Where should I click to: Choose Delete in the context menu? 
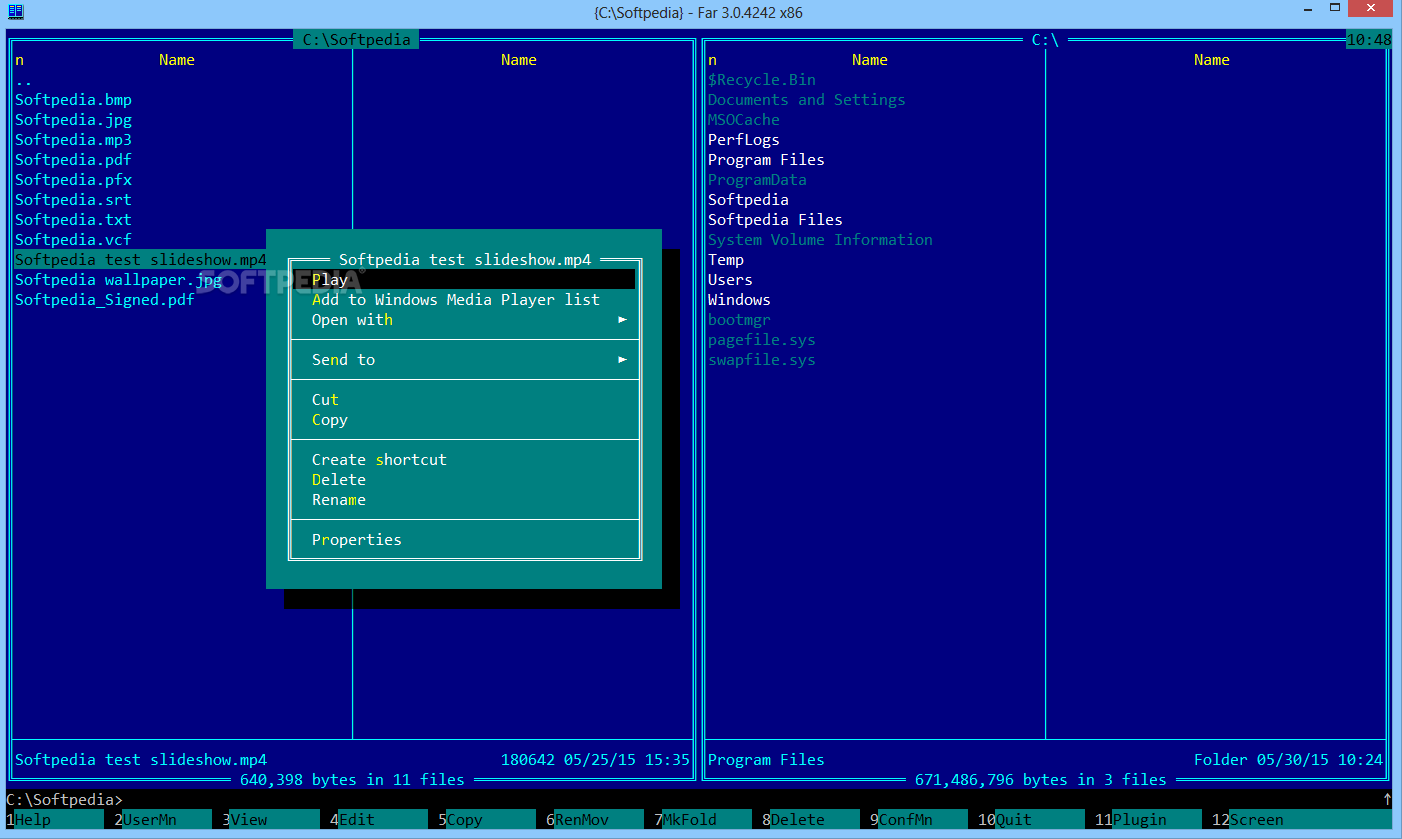[339, 480]
